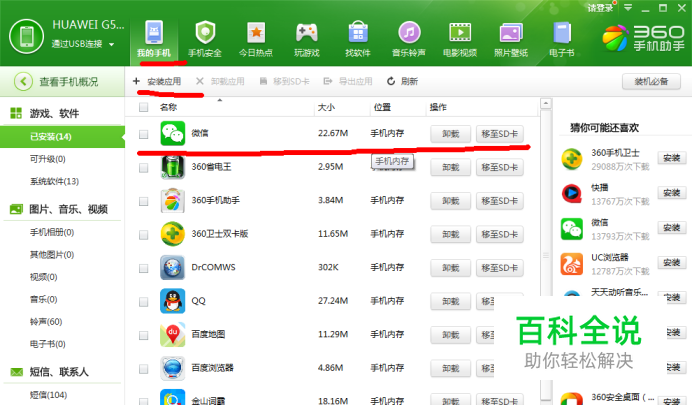
Task: Check the box for QQ
Action: coord(143,302)
